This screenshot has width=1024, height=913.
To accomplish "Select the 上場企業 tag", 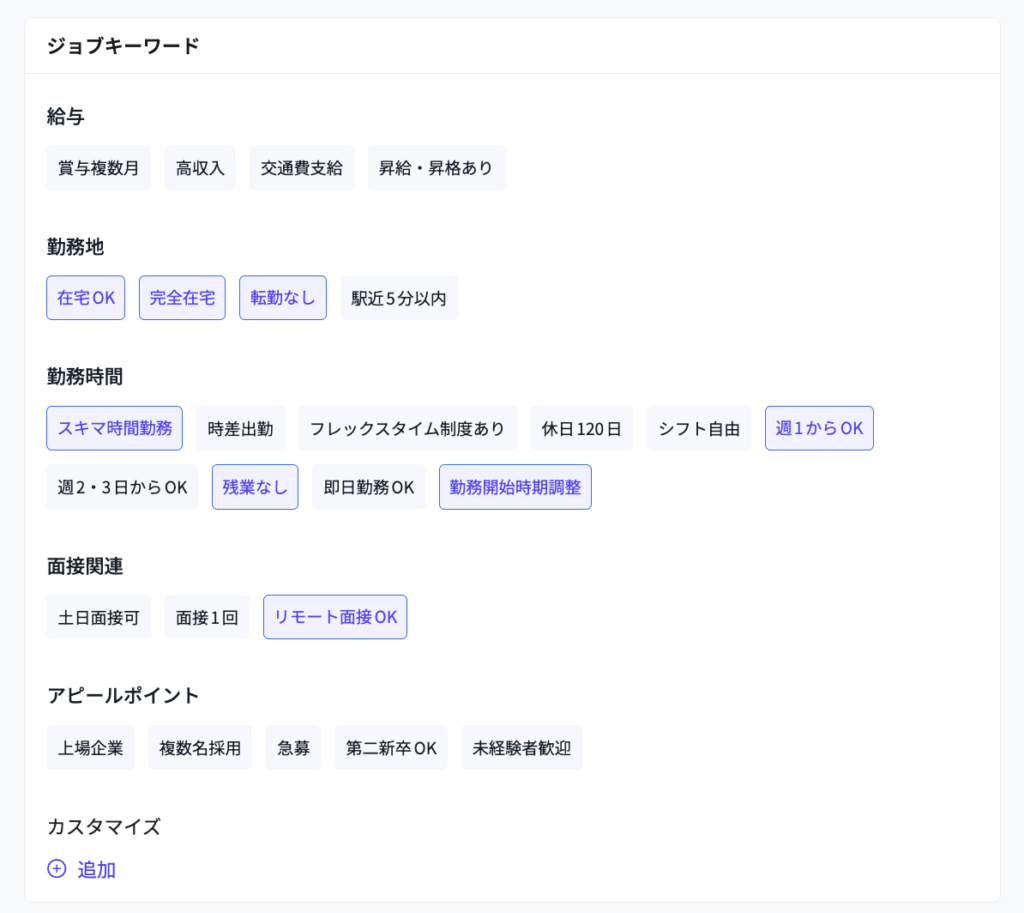I will (x=90, y=748).
